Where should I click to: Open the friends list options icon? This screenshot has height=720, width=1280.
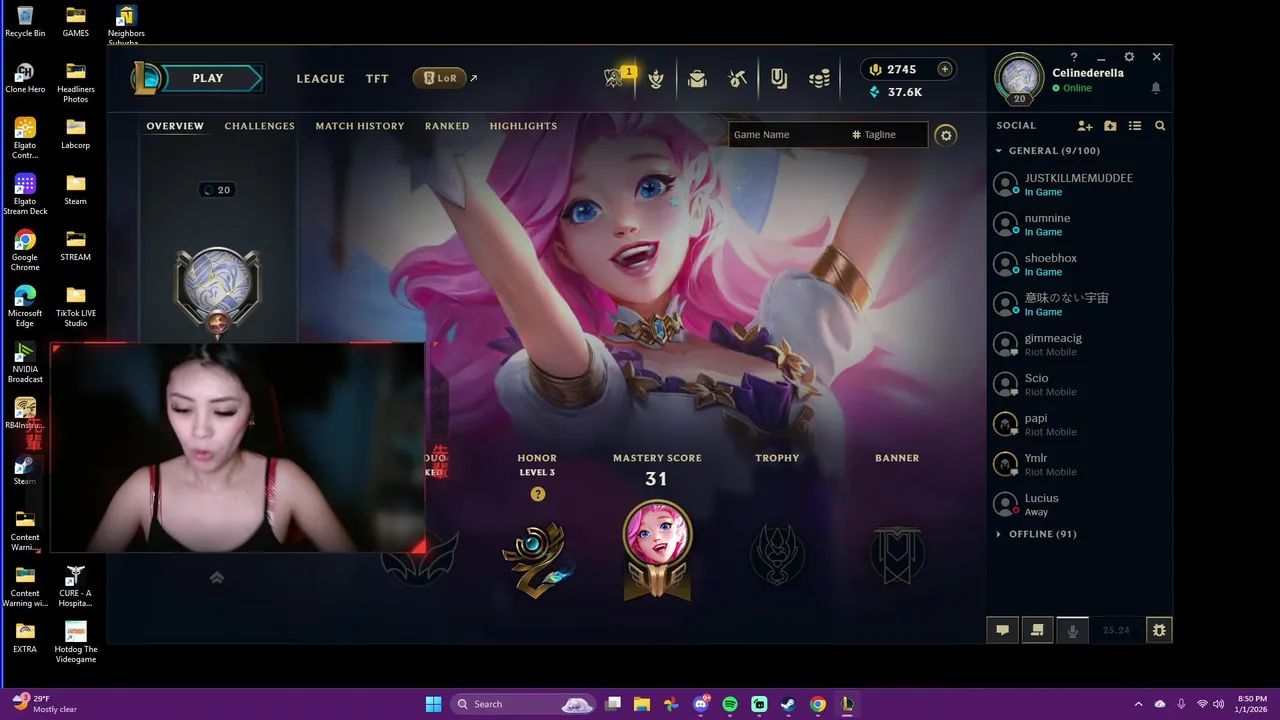[x=1135, y=126]
